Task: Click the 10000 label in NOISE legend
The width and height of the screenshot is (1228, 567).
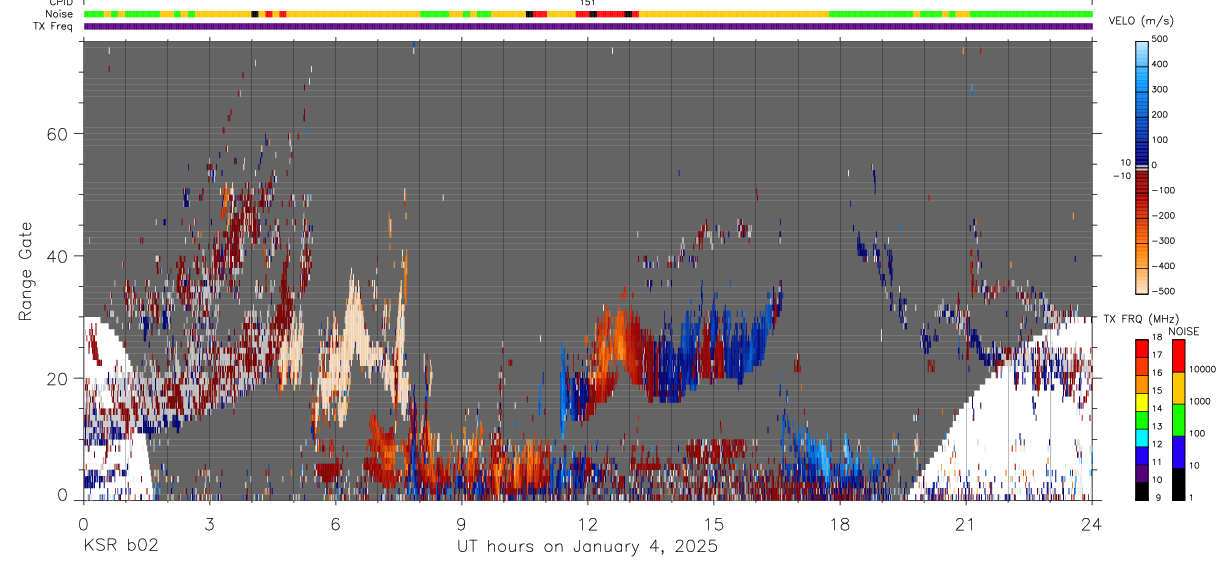Action: [1204, 369]
